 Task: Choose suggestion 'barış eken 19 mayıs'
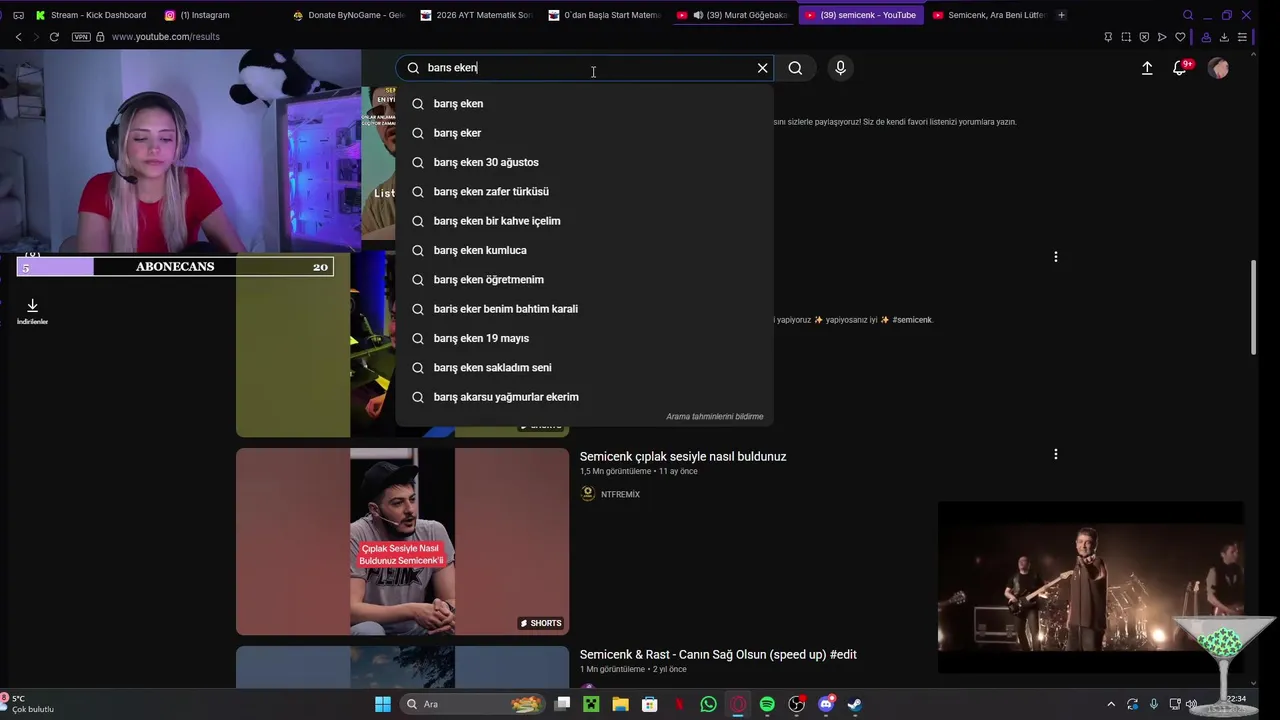[x=584, y=338]
